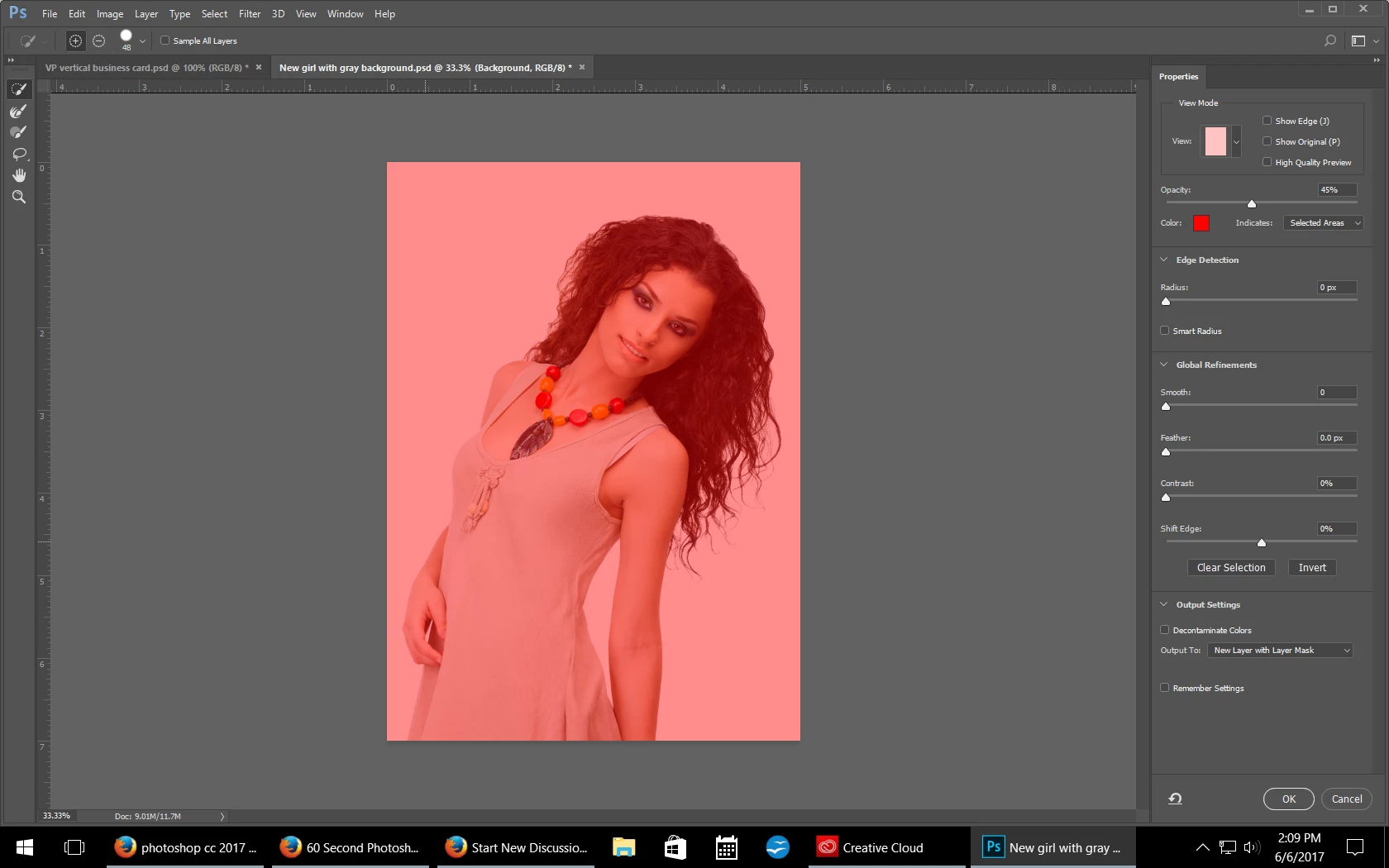Click the Clear Selection button
The image size is (1389, 868).
tap(1231, 568)
